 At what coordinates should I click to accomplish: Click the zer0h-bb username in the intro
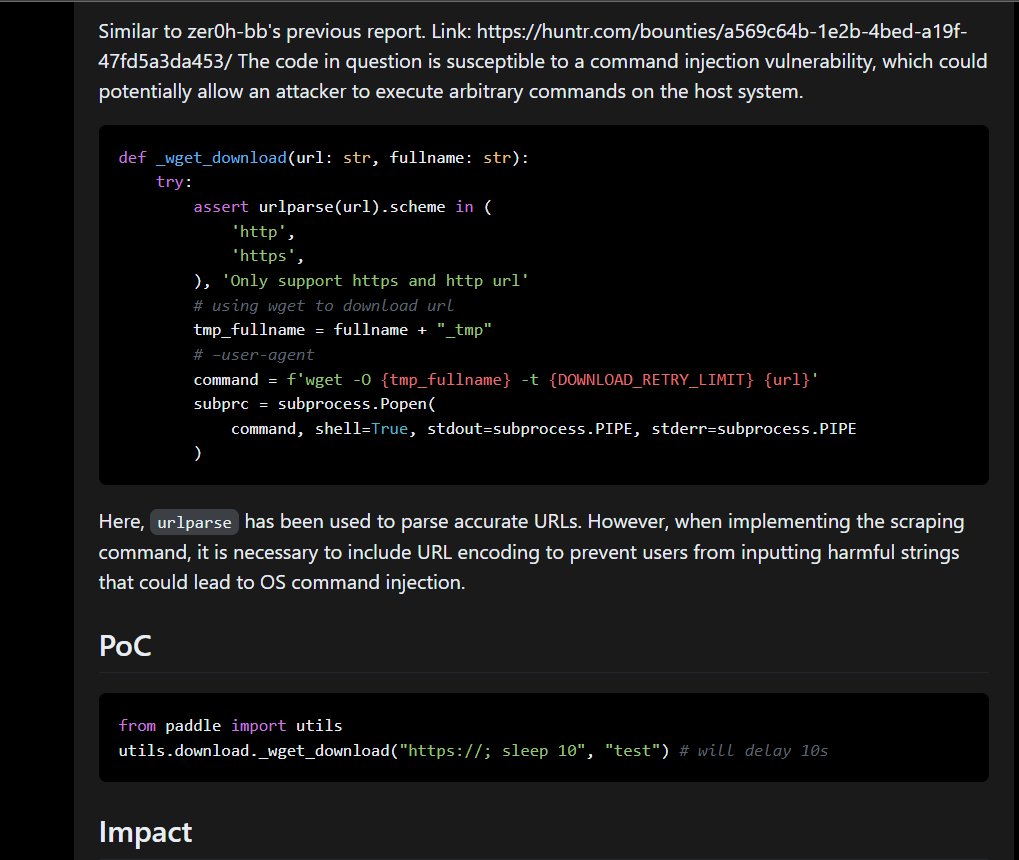tap(208, 32)
